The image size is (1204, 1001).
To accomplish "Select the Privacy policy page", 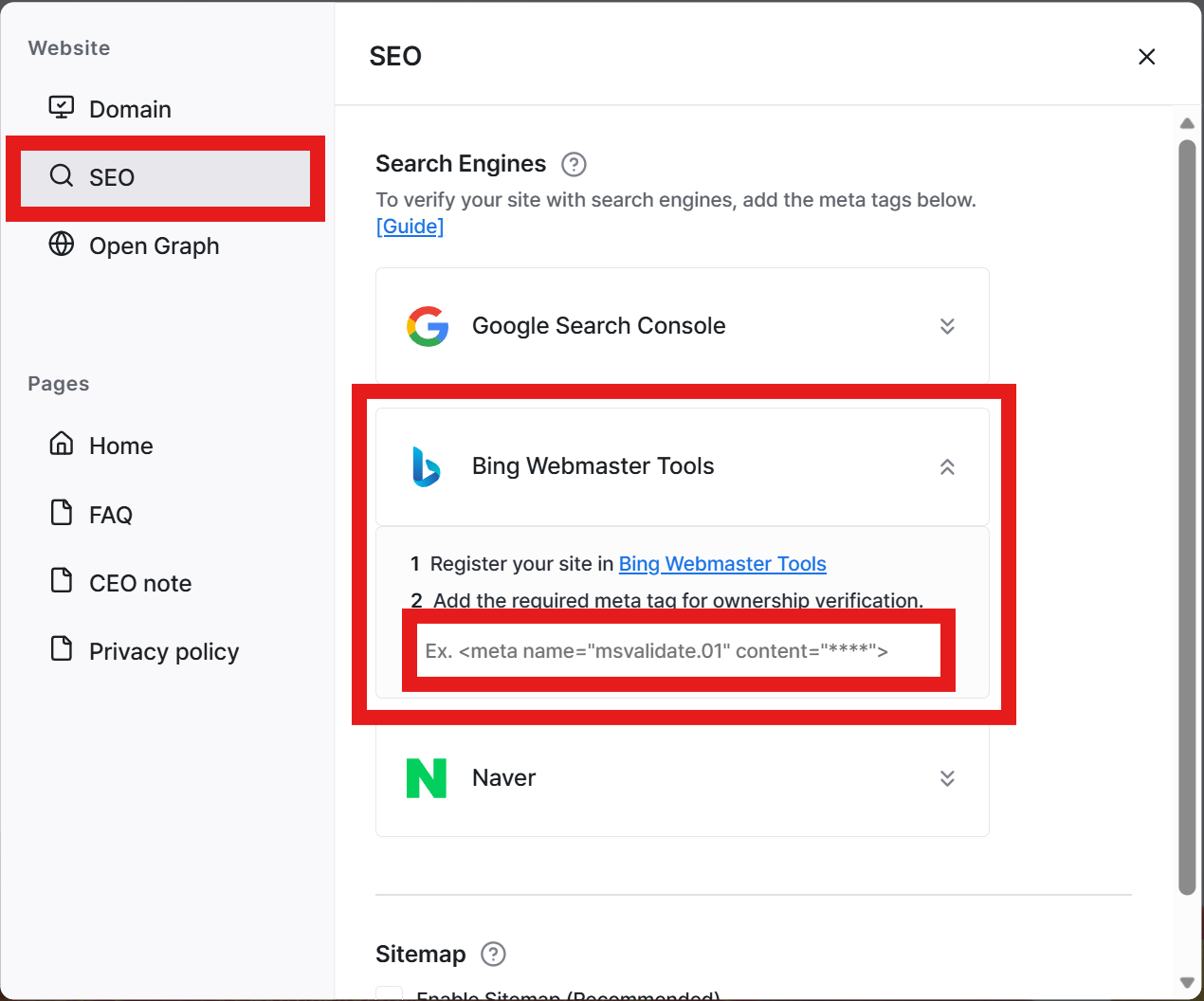I will [166, 651].
